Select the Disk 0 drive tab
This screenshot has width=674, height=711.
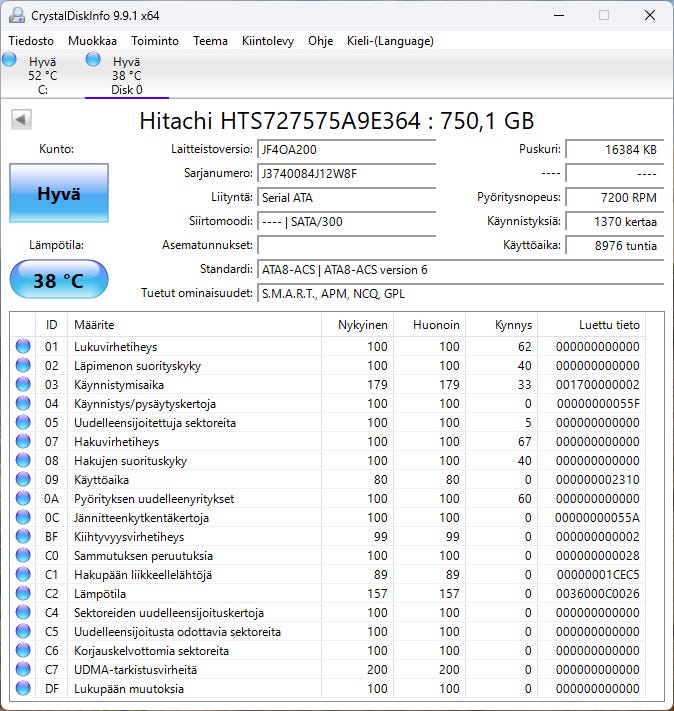click(x=127, y=75)
